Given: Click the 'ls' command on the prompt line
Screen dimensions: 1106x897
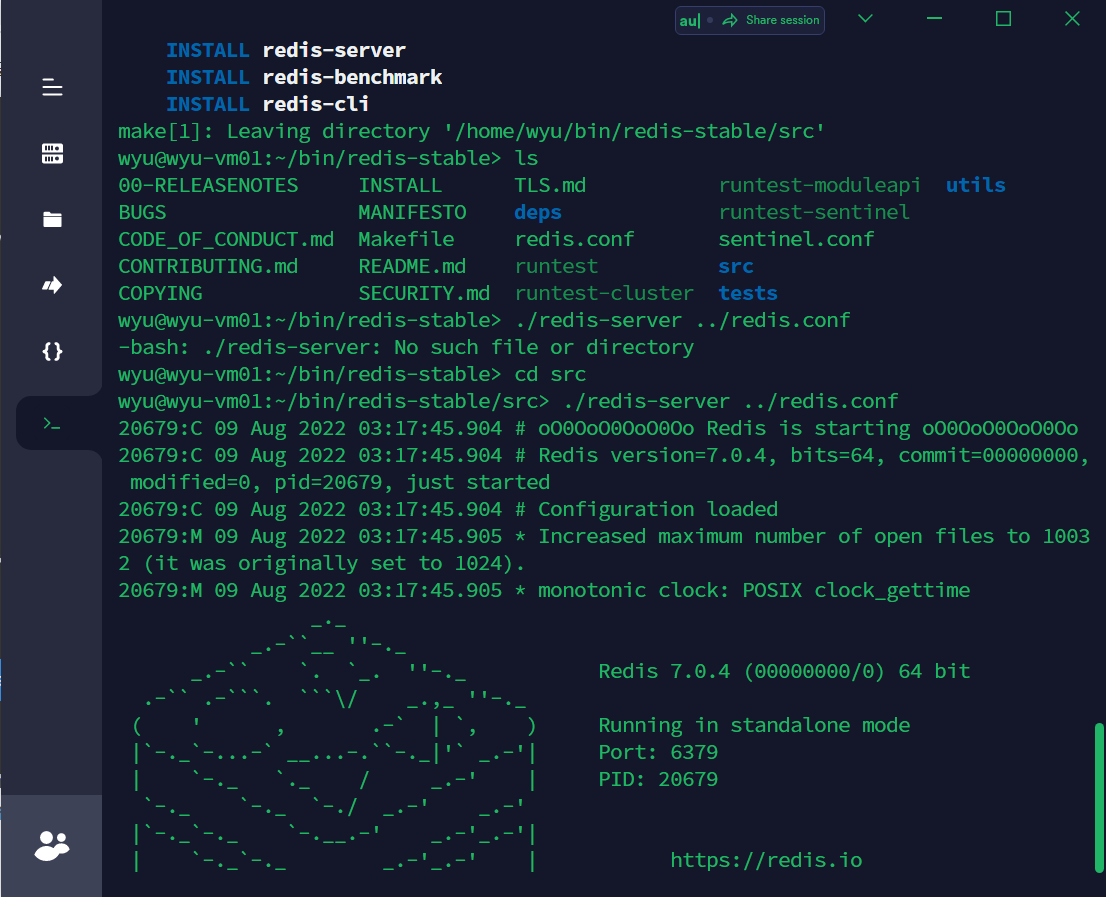Looking at the screenshot, I should (526, 159).
